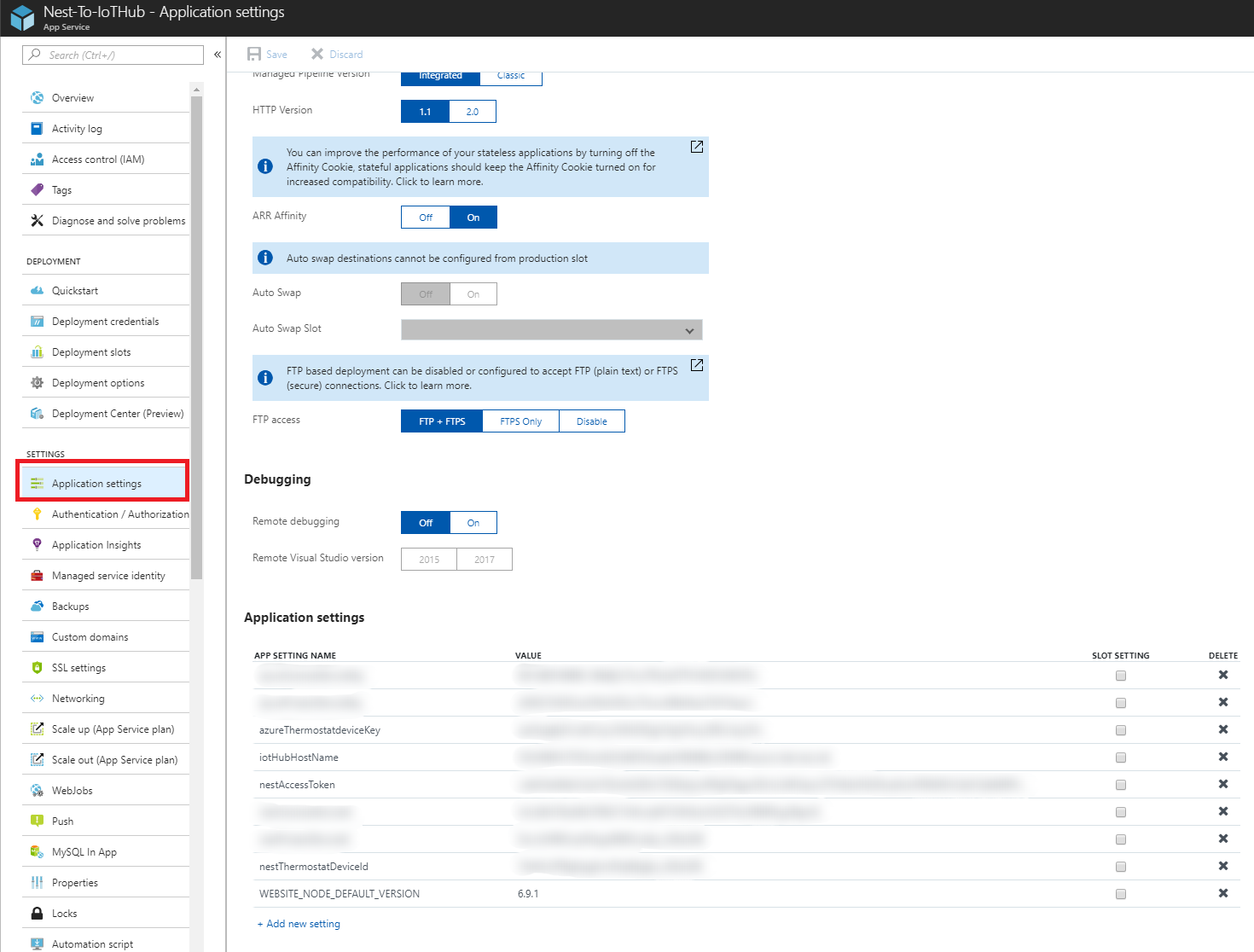Click the Networking icon
Viewport: 1254px width, 952px height.
[x=37, y=699]
